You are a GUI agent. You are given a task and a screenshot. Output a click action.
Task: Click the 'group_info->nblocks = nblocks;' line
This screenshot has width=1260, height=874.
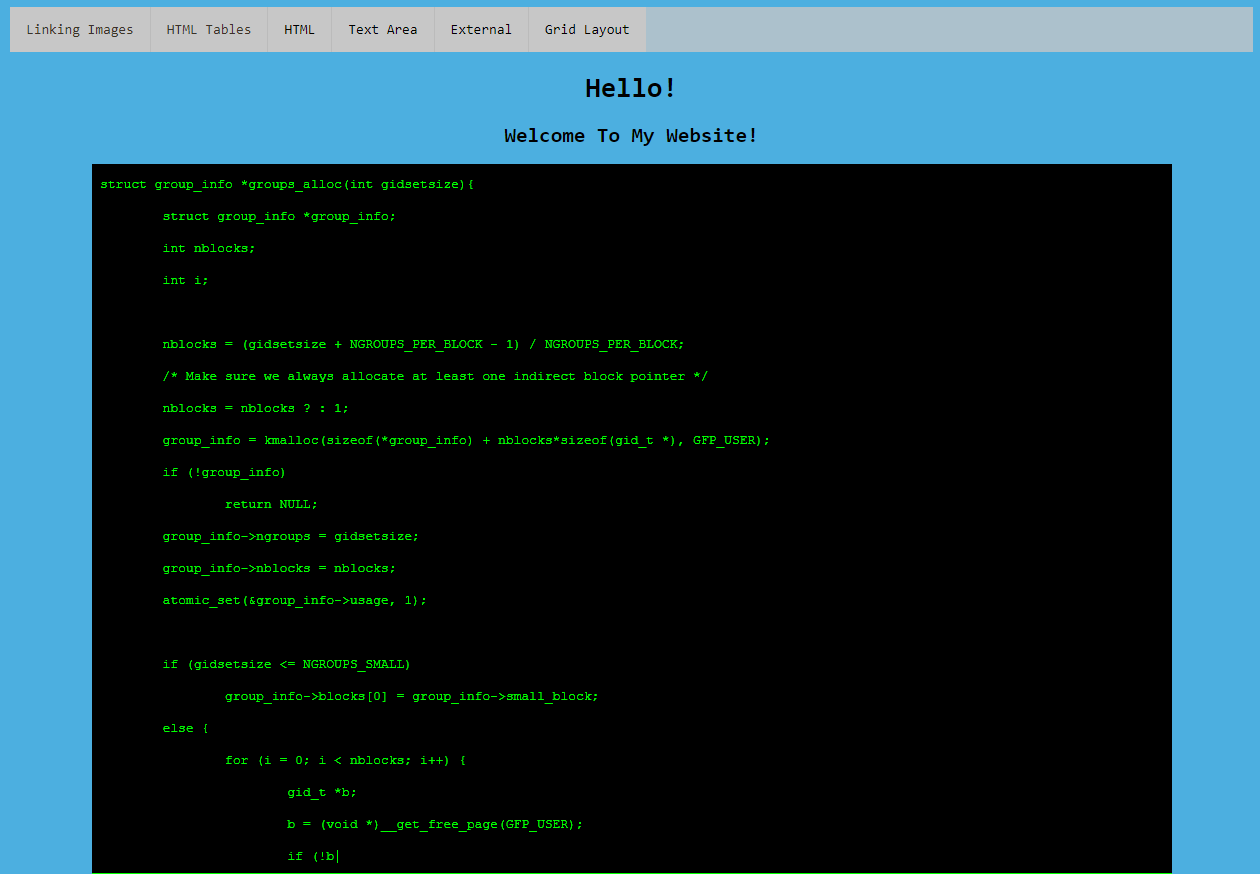coord(279,568)
